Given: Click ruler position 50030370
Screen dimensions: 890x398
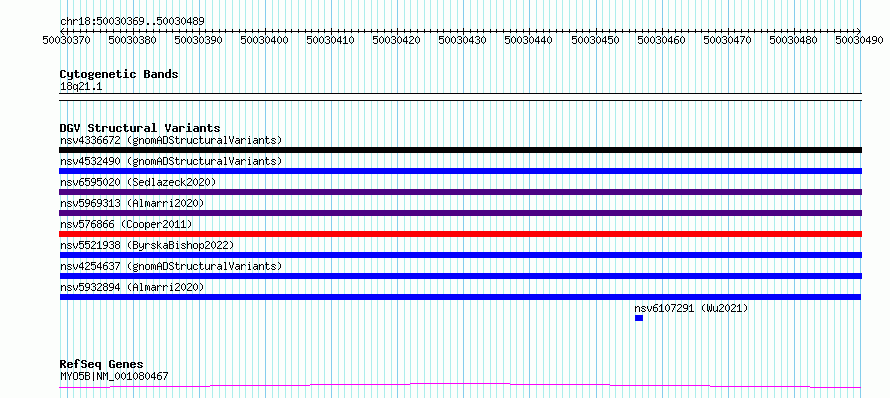Looking at the screenshot, I should [66, 40].
